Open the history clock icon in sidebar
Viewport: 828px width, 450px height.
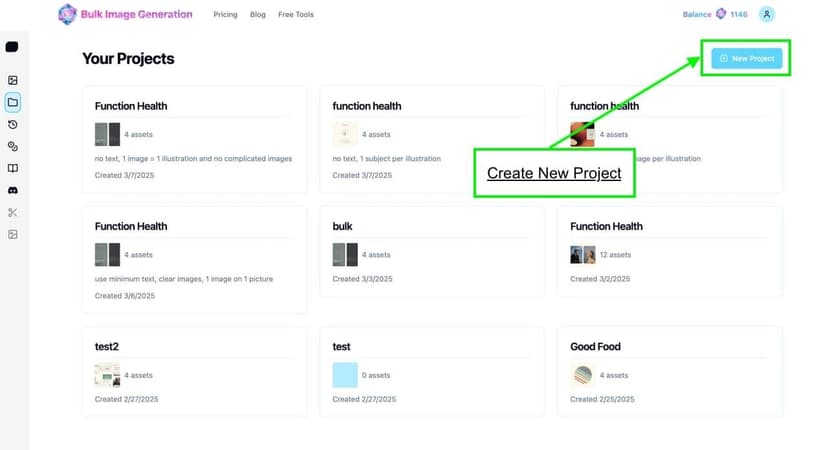click(13, 125)
